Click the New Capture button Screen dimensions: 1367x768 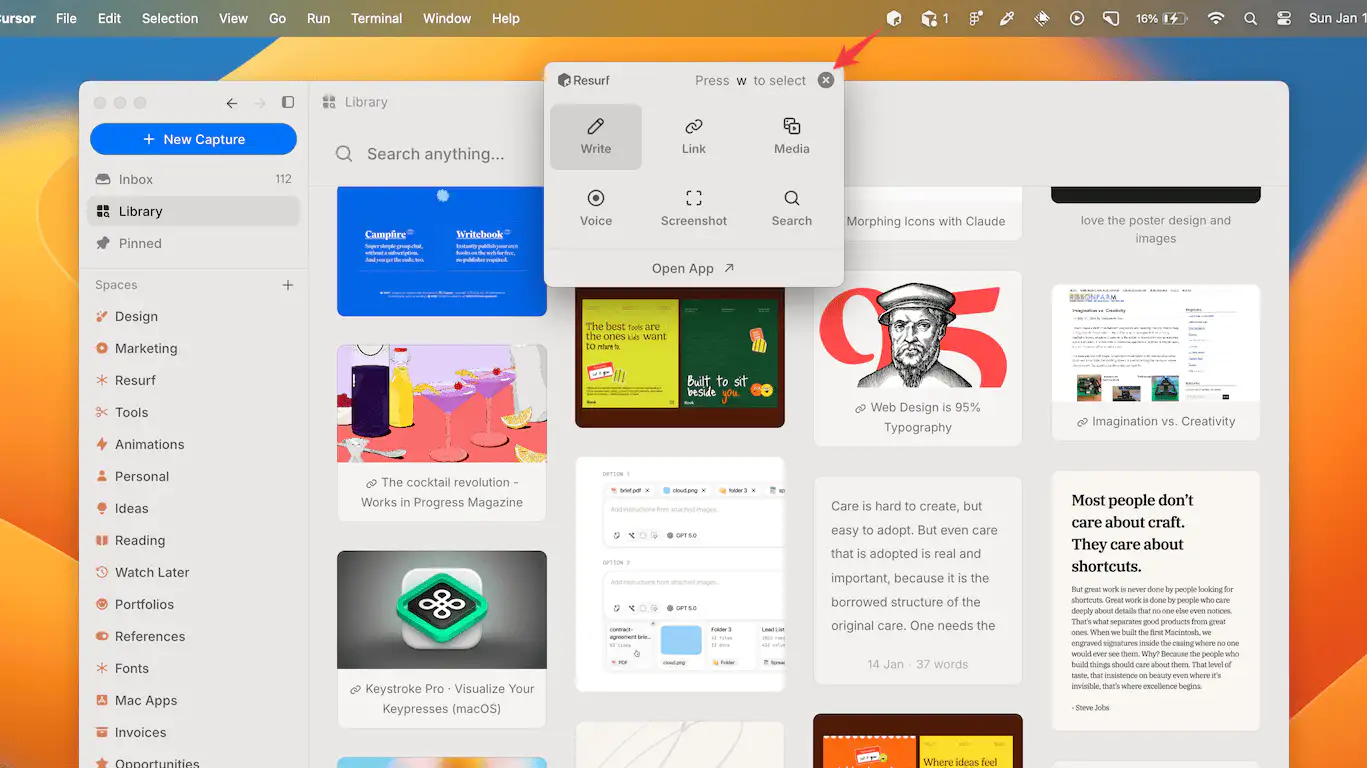click(x=193, y=139)
